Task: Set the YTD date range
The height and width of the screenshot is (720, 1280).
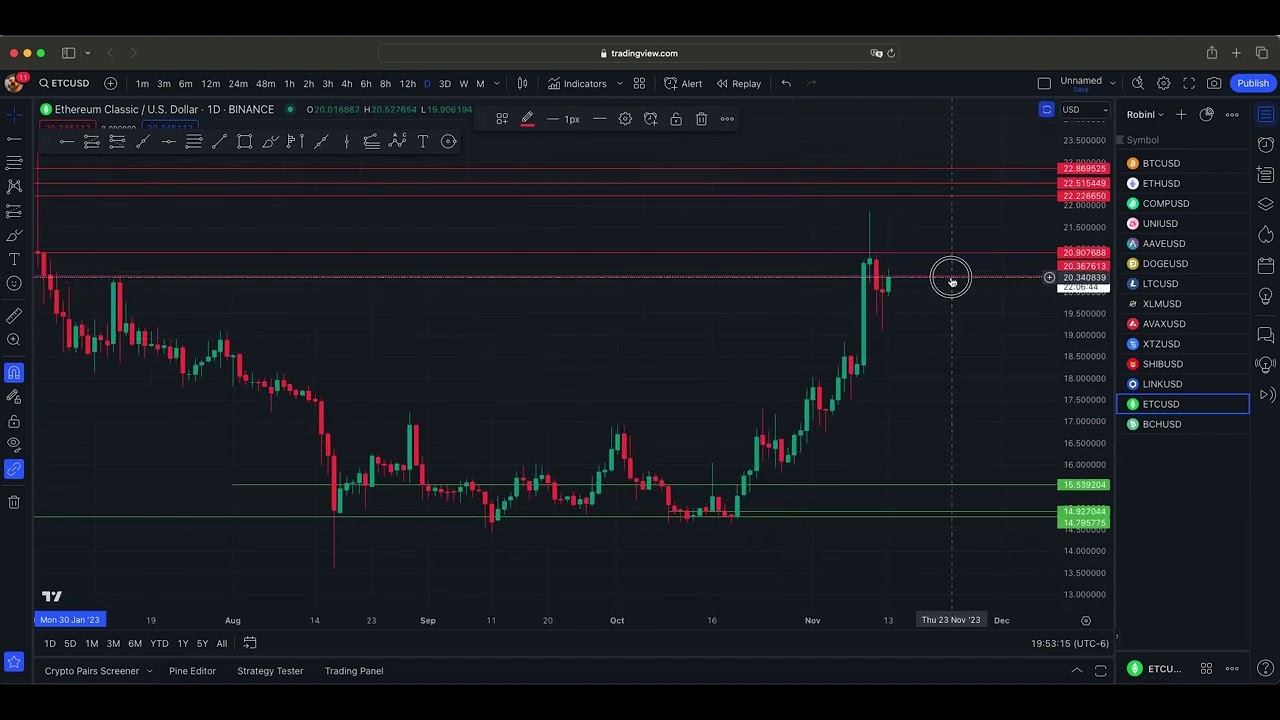Action: click(x=159, y=643)
